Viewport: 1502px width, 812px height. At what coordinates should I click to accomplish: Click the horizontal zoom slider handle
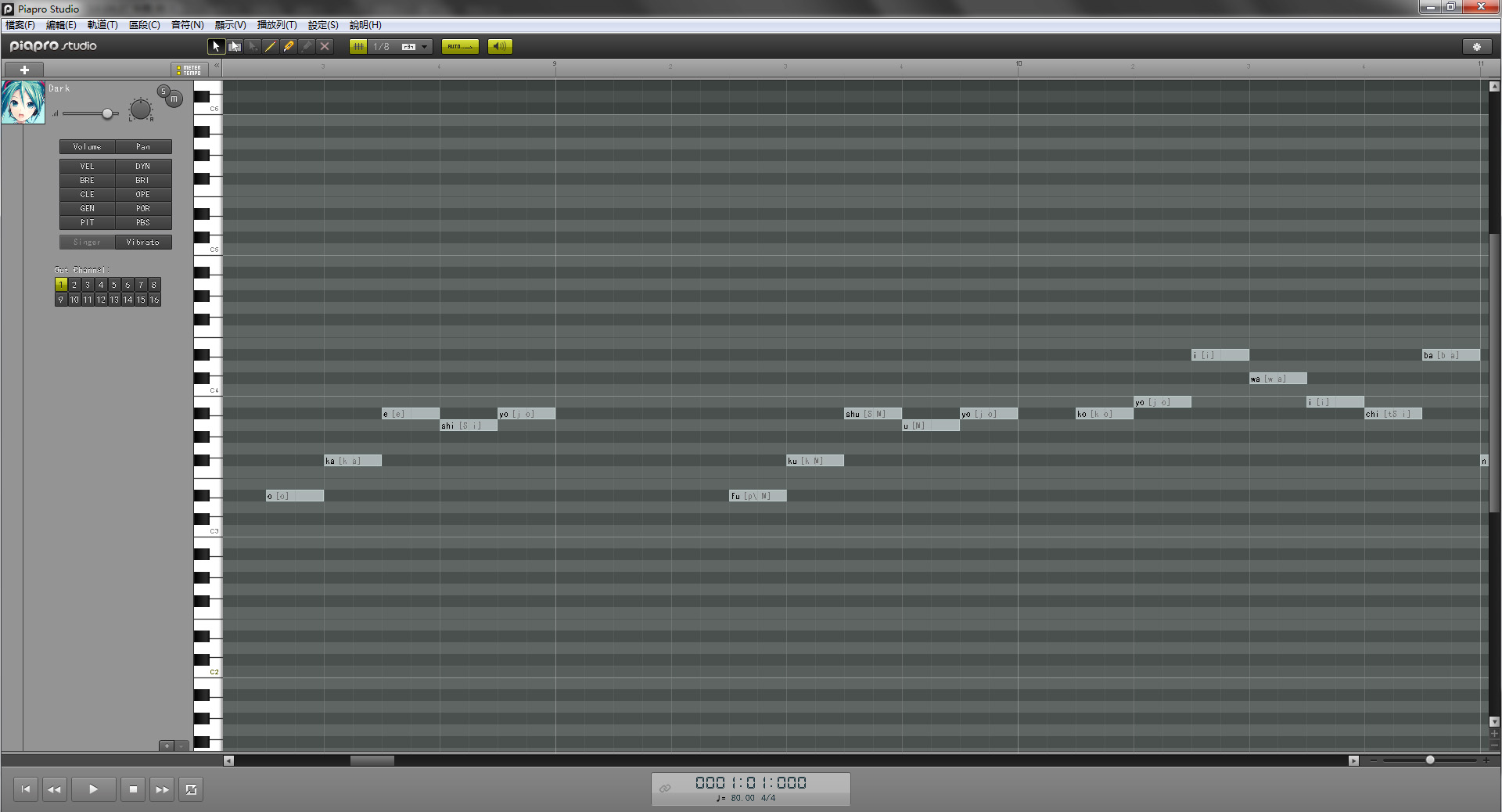[1430, 760]
